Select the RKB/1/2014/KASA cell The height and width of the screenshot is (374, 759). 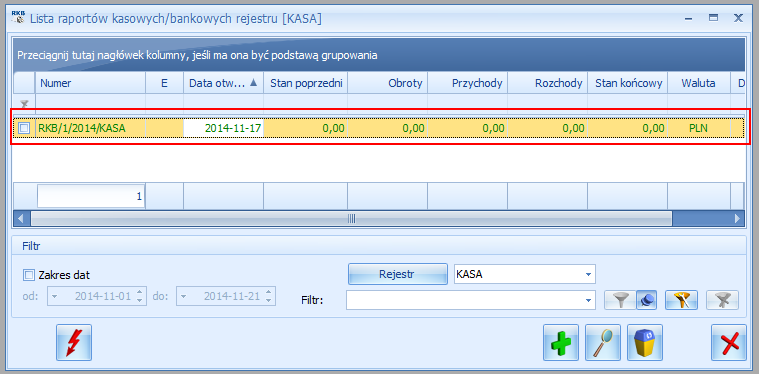pos(90,128)
